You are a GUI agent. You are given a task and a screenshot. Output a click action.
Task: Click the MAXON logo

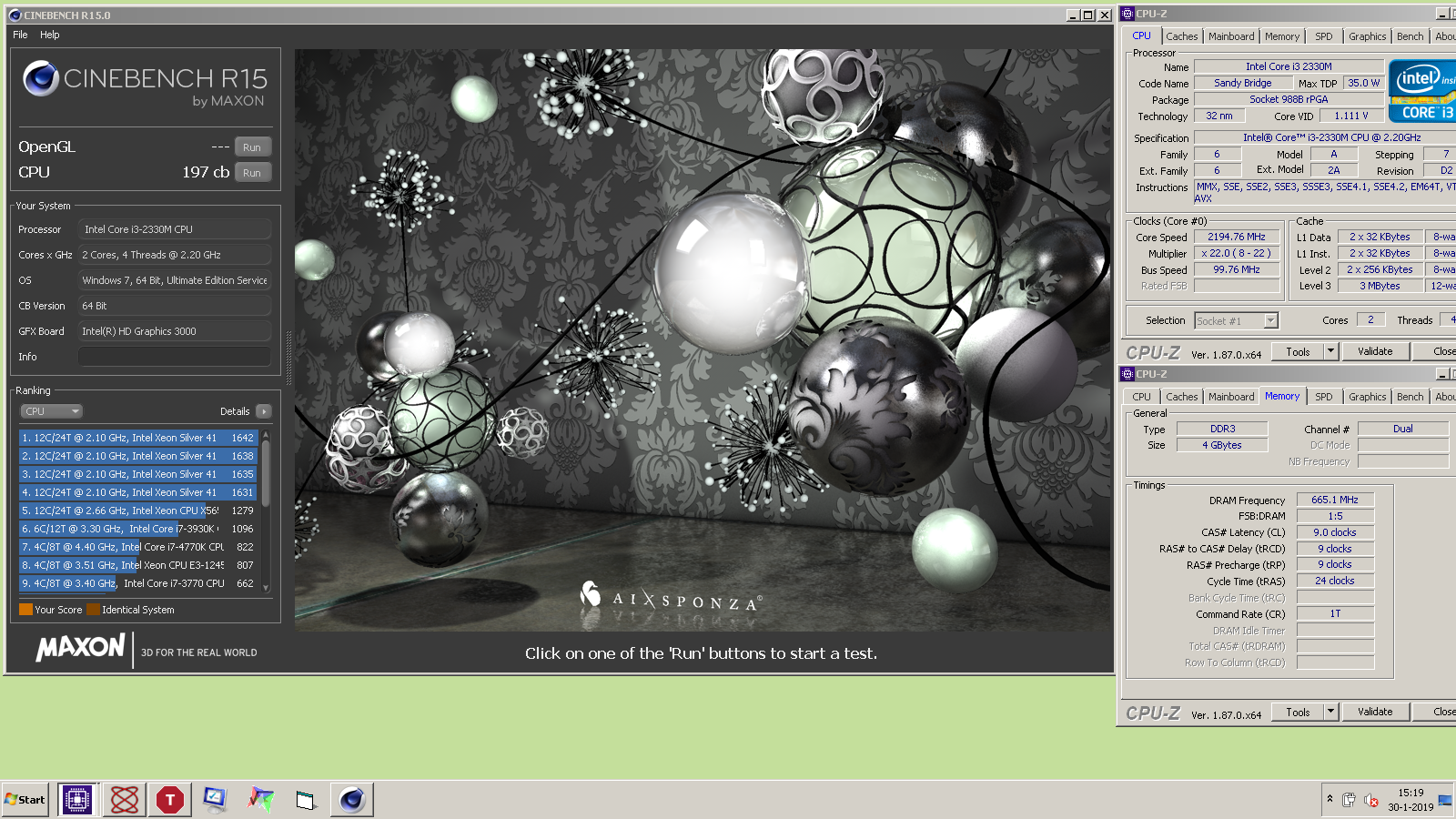click(x=80, y=647)
